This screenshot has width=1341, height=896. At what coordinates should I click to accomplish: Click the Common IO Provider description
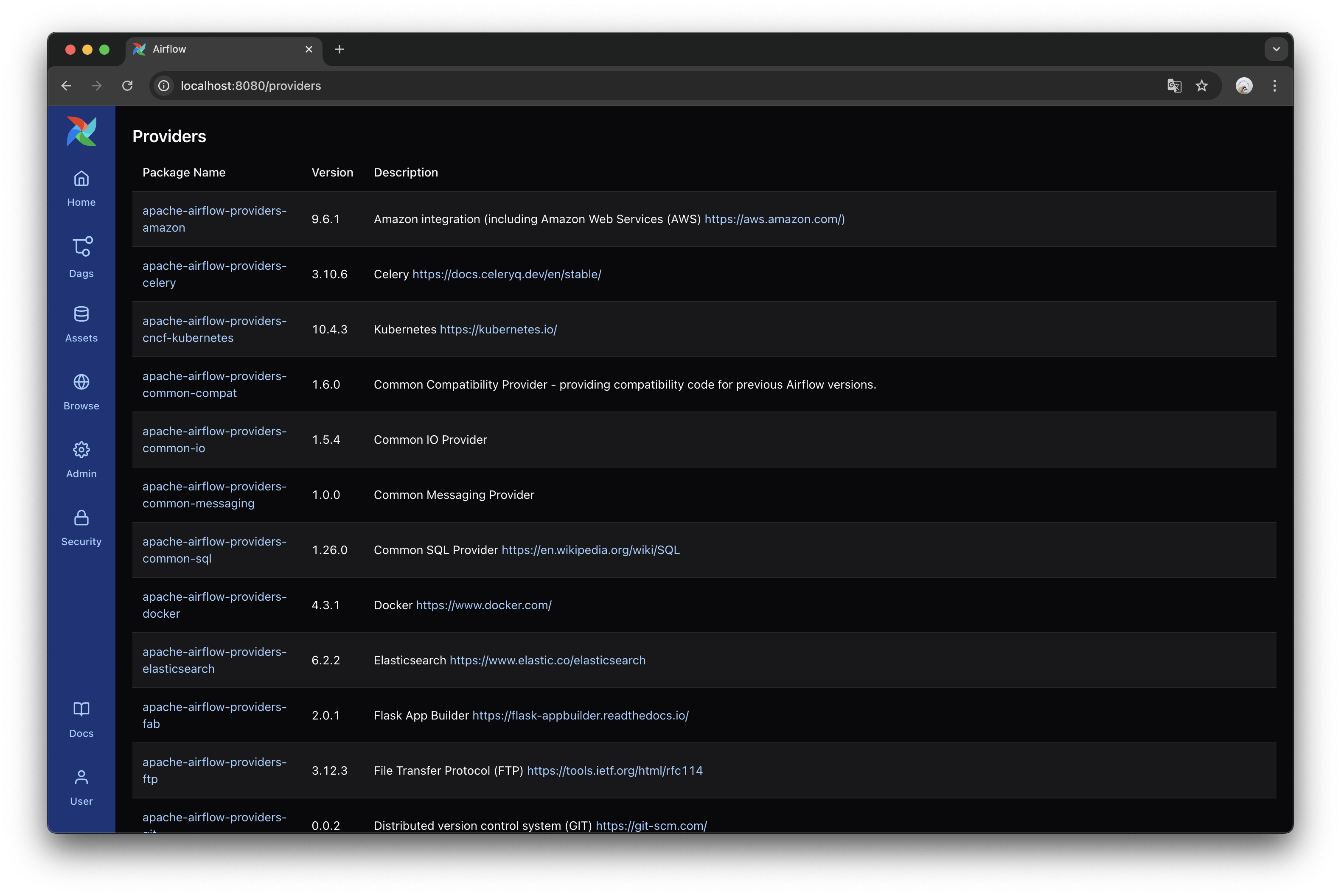(x=430, y=440)
